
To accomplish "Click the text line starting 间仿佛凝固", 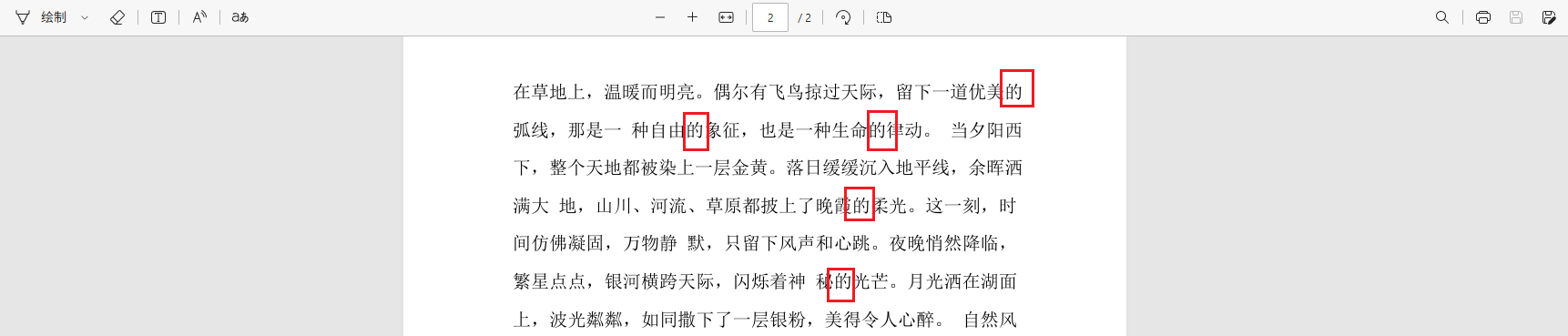I will (761, 243).
